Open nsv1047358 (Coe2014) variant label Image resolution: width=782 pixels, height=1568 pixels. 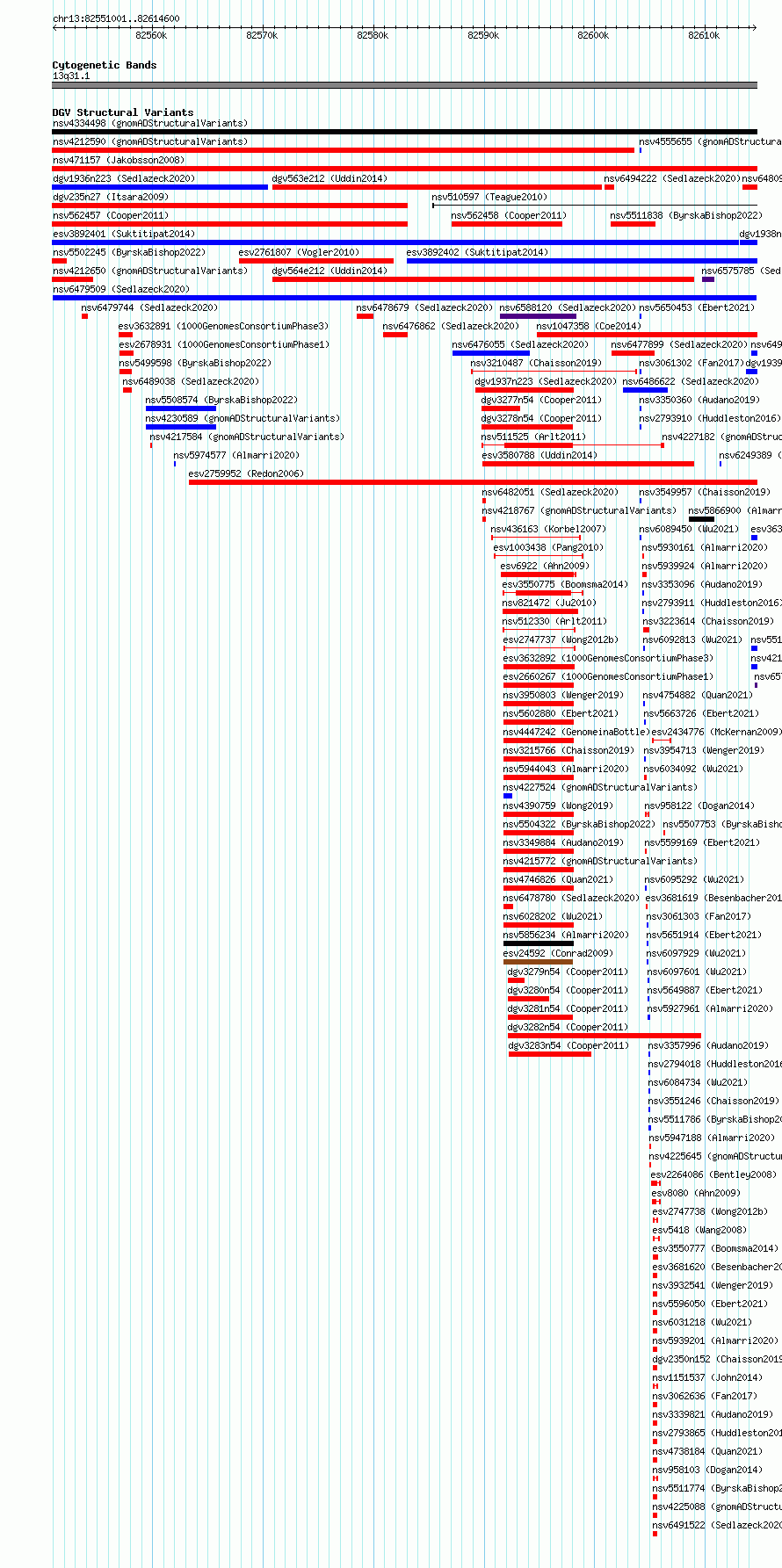(590, 326)
